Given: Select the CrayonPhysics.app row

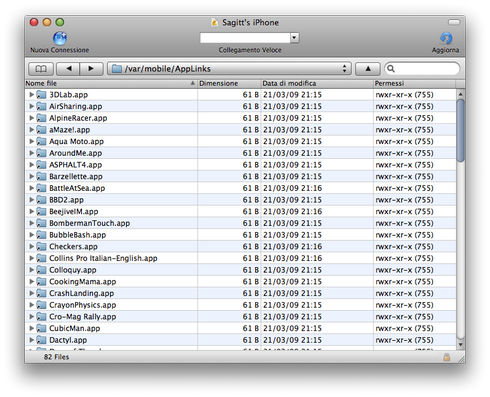Looking at the screenshot, I should pyautogui.click(x=241, y=305).
